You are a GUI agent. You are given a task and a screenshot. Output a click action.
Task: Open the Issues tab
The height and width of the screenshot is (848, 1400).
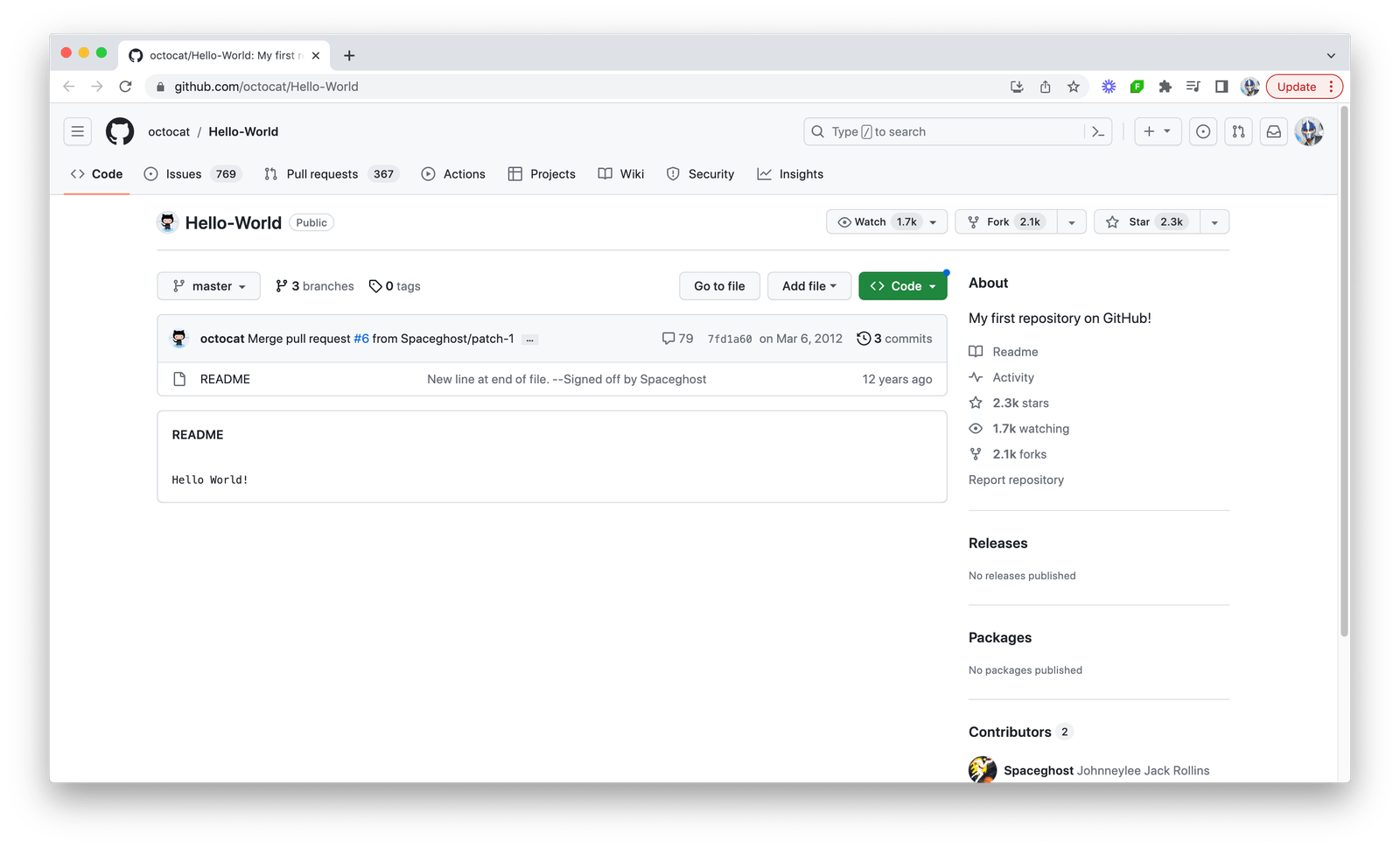[x=191, y=174]
